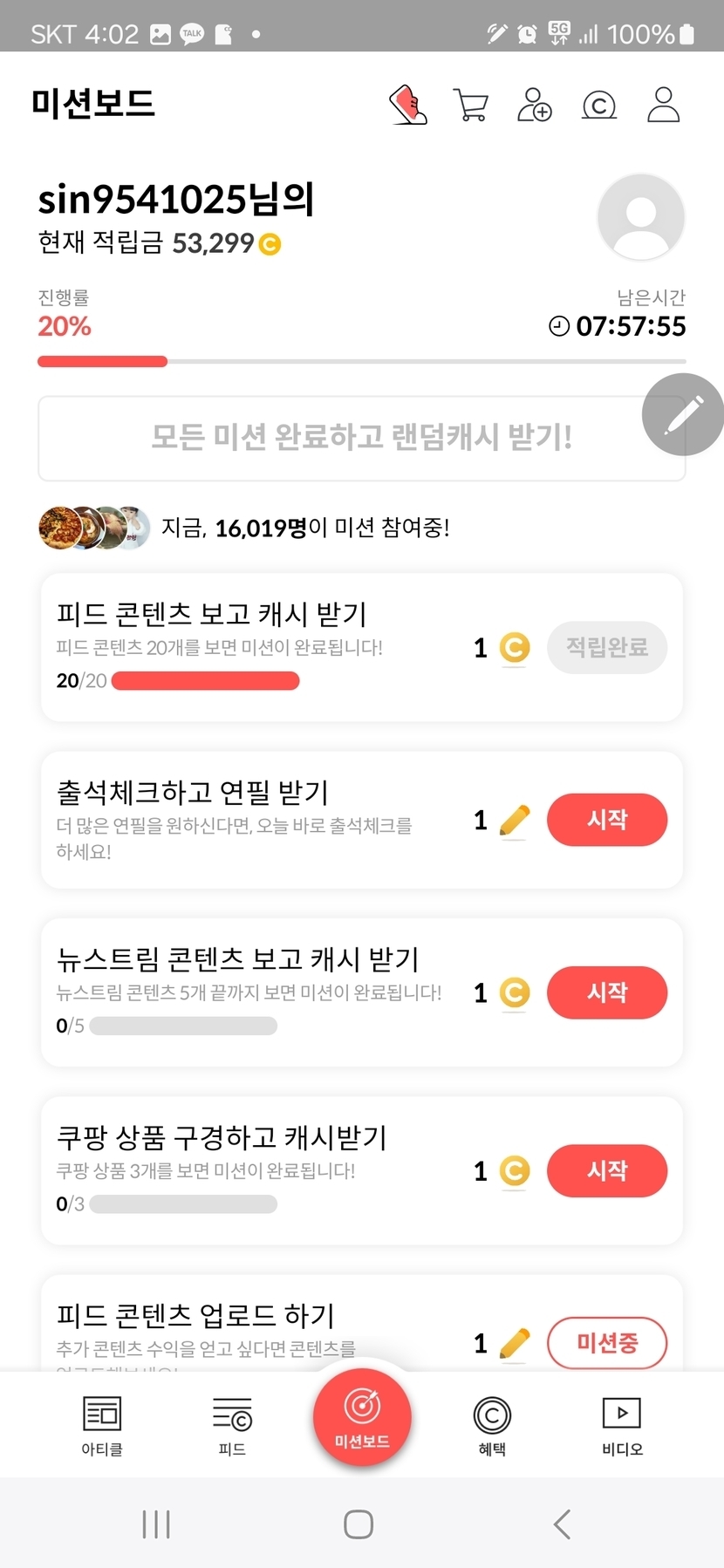Tap the gray profile avatar picture
This screenshot has width=724, height=1568.
pyautogui.click(x=640, y=217)
